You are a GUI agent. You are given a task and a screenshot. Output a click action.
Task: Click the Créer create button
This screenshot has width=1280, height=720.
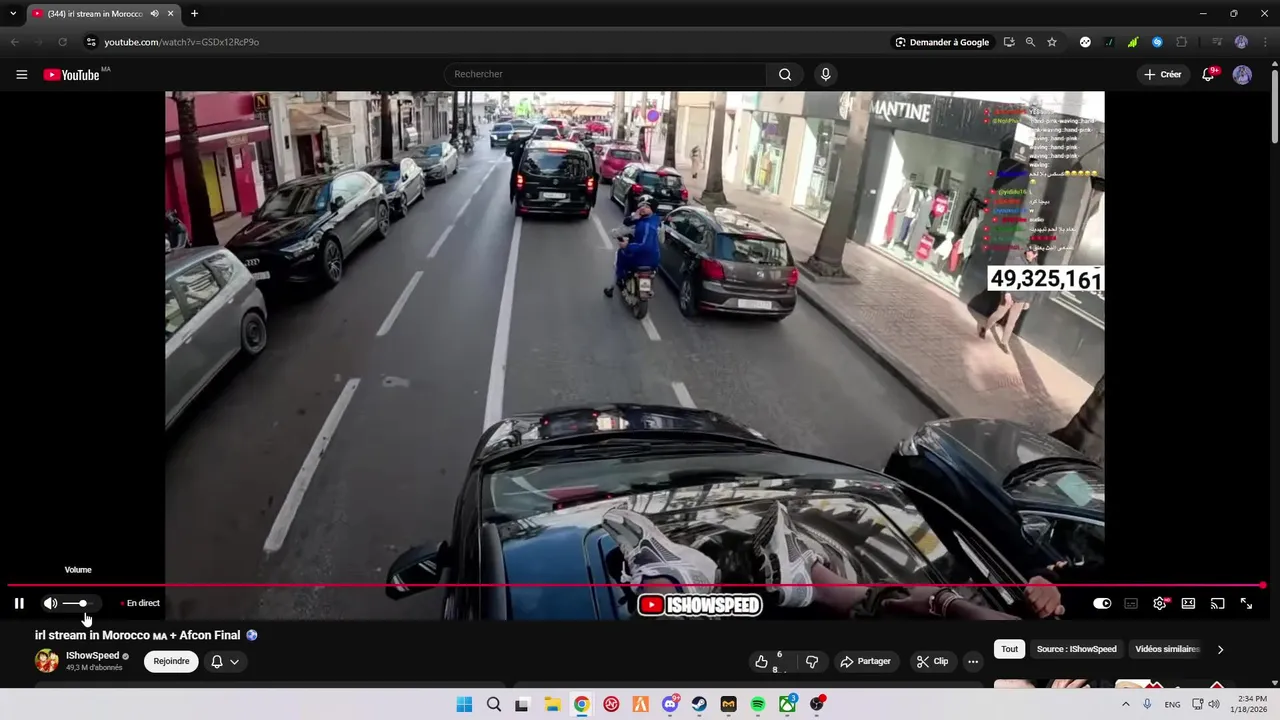[x=1163, y=74]
